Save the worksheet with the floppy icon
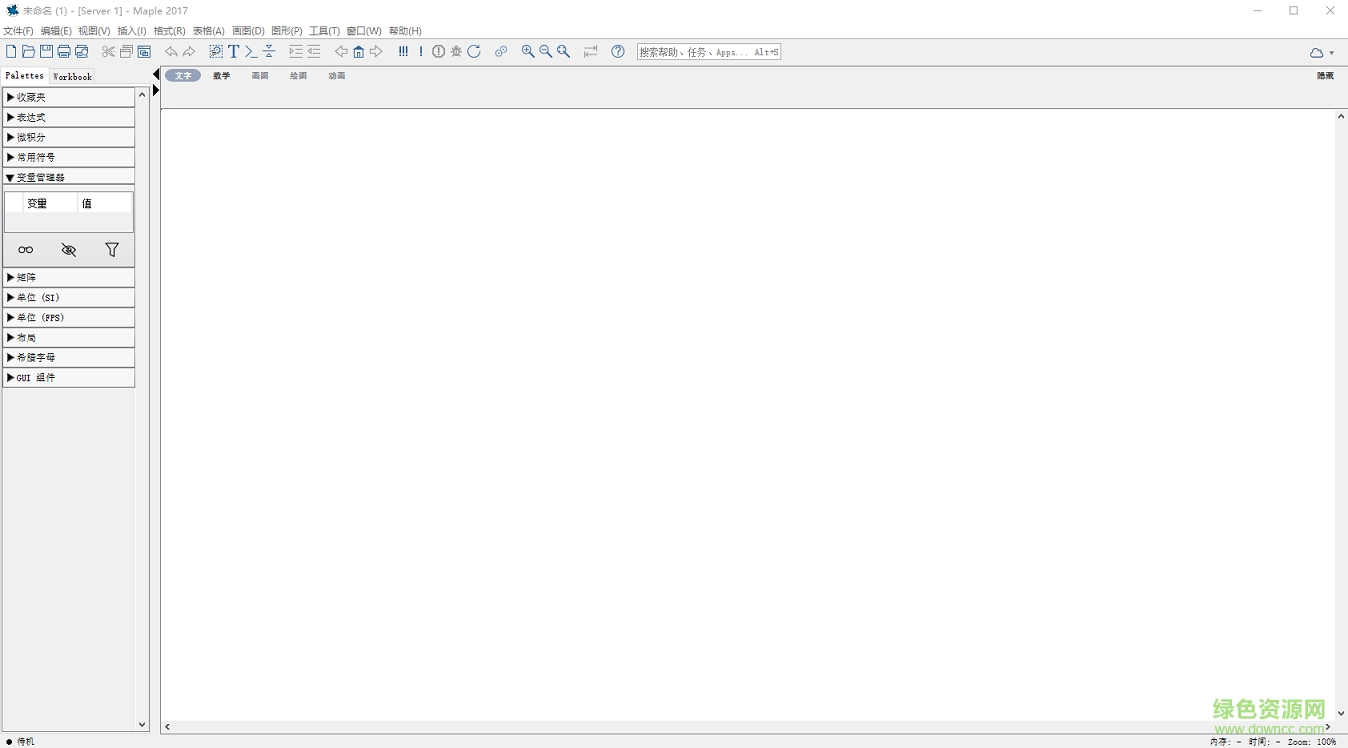The width and height of the screenshot is (1348, 748). tap(46, 52)
